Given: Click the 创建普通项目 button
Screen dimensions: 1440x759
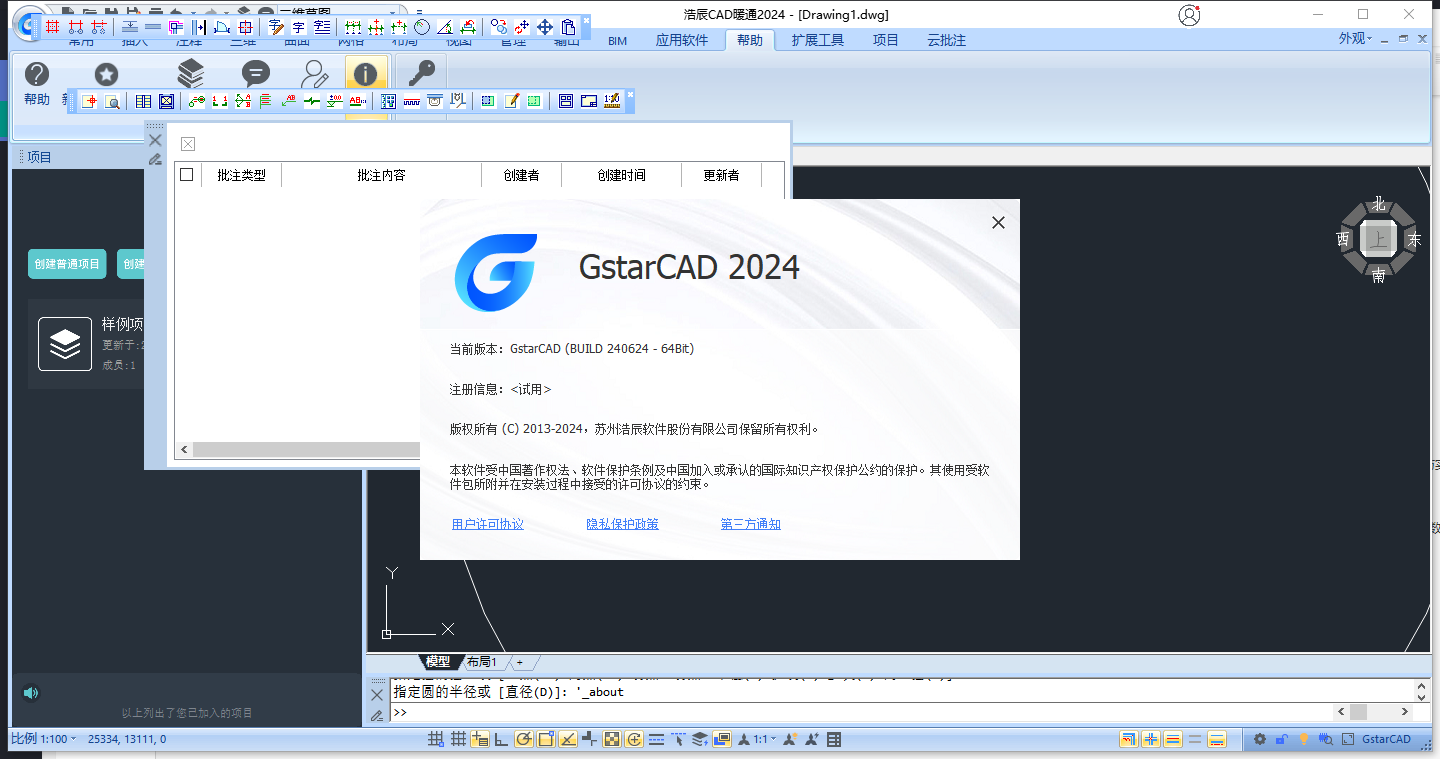Looking at the screenshot, I should [x=67, y=264].
